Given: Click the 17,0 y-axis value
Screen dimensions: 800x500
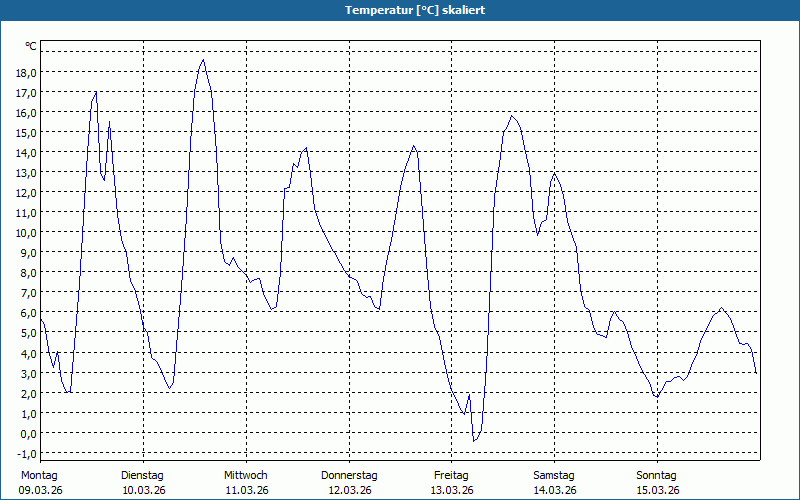Looking at the screenshot, I should tap(26, 93).
